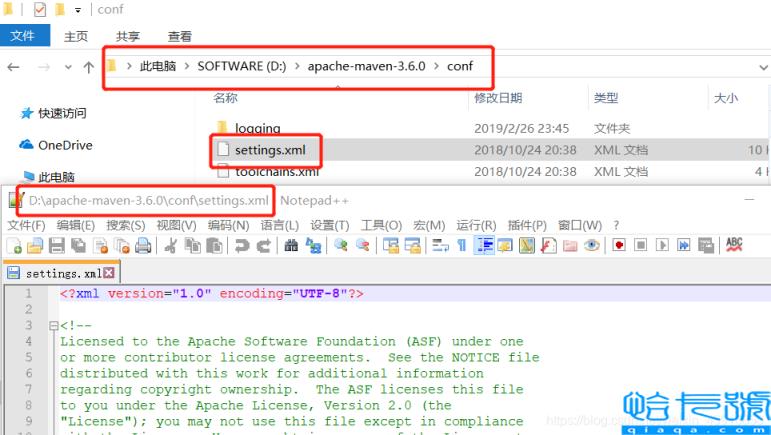Save the current file using toolbar icon
Screen dimensions: 771x435
click(57, 245)
